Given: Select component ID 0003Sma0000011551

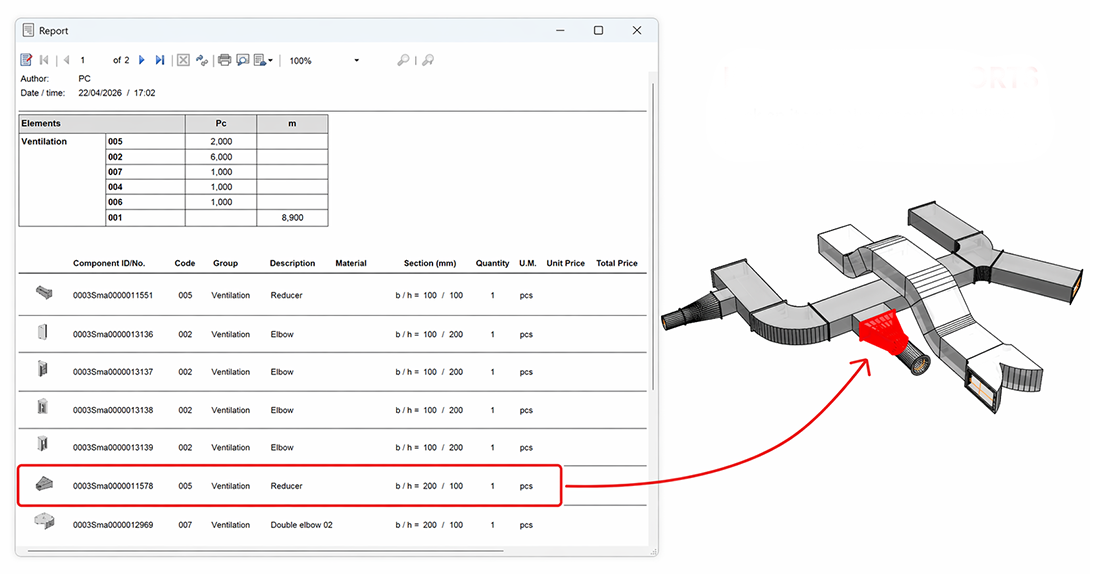Looking at the screenshot, I should click(113, 295).
